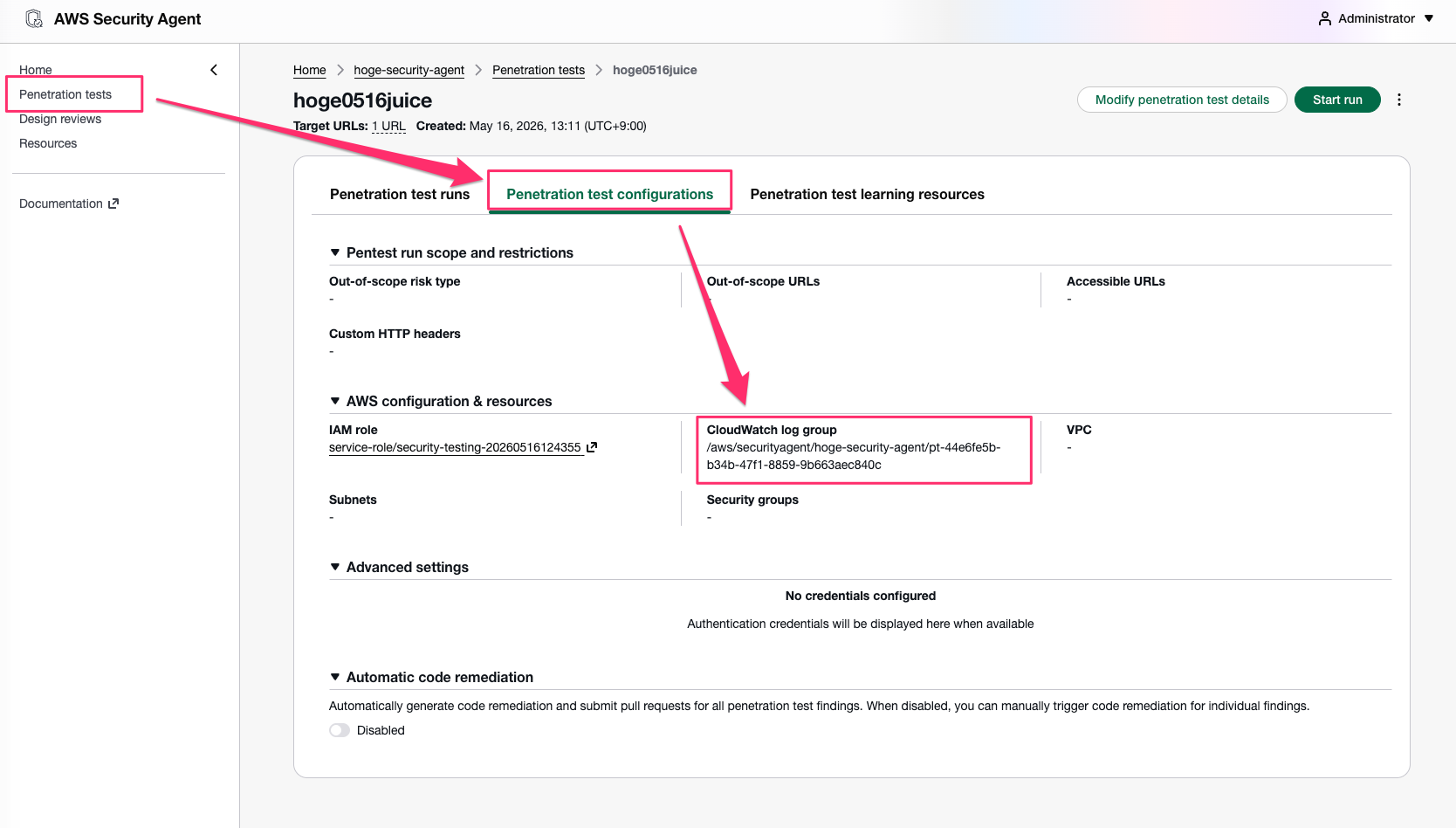
Task: Click the Out-of-scope URLs label
Action: pos(764,281)
